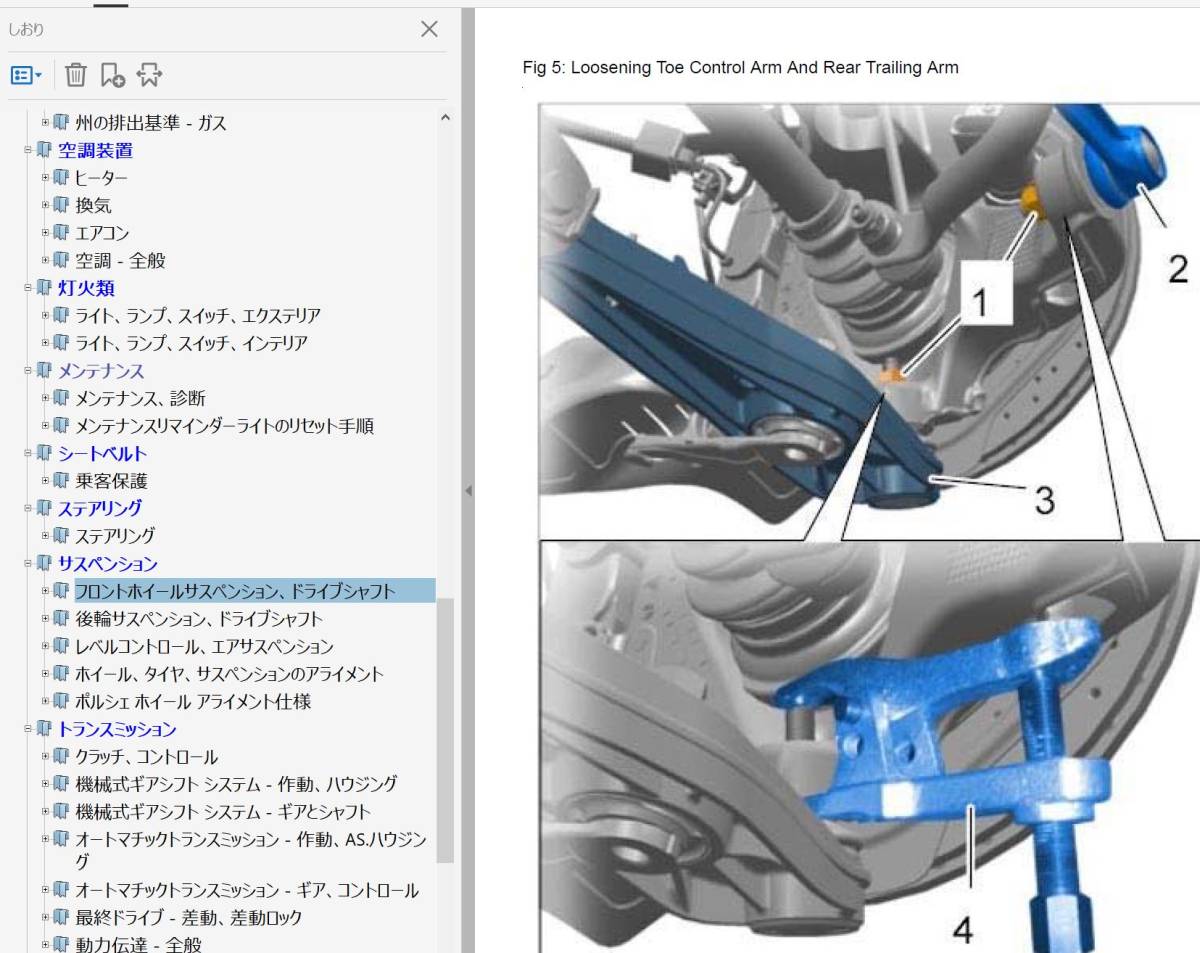The height and width of the screenshot is (953, 1200).
Task: Select ライト、ランプ、スイッチ、エクステリア bookmark
Action: tap(198, 316)
